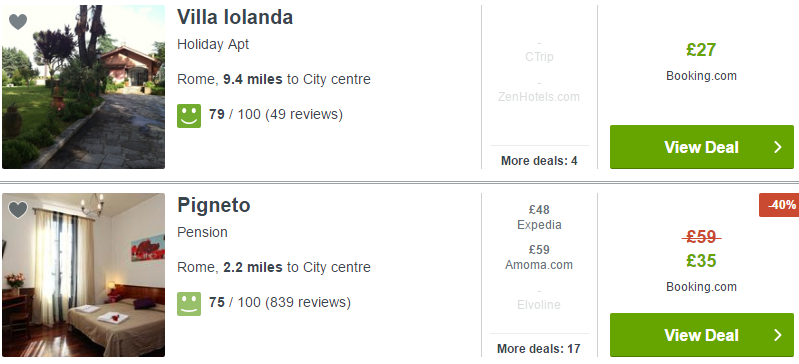View the Villa Iolanda garden photo

(84, 87)
